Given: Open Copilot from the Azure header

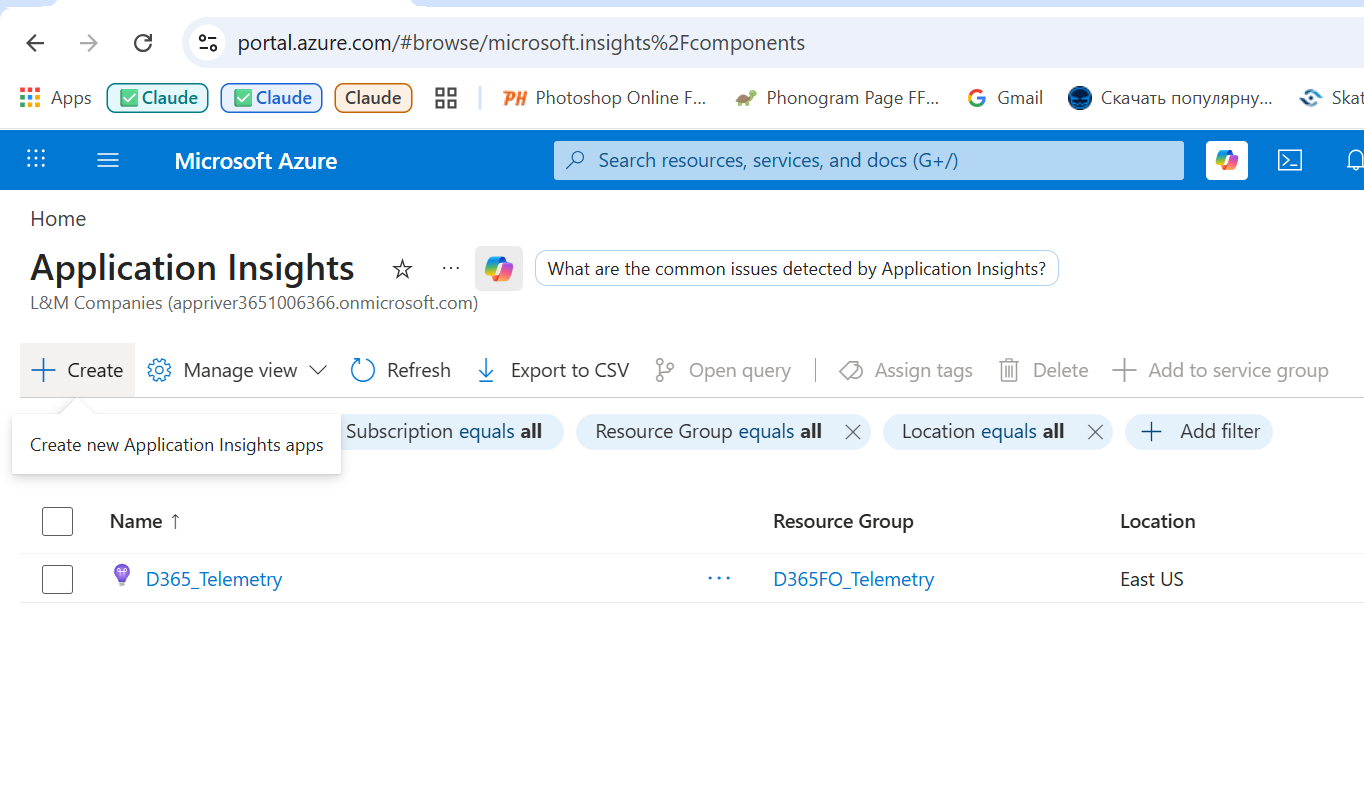Looking at the screenshot, I should pyautogui.click(x=1227, y=160).
